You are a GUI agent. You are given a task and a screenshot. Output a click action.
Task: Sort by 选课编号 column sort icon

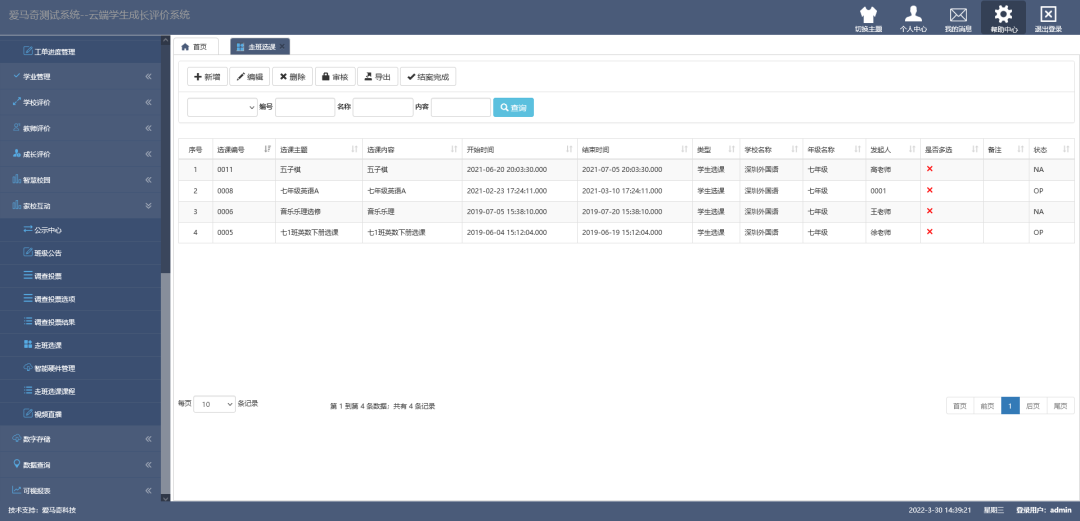267,150
